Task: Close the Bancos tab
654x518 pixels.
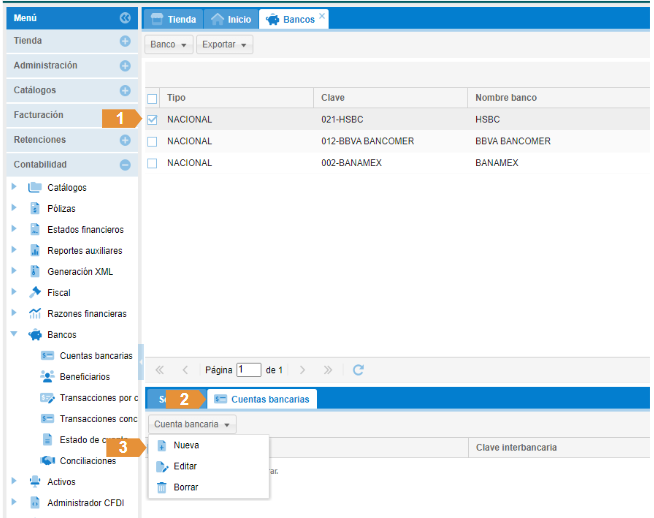Action: [322, 17]
